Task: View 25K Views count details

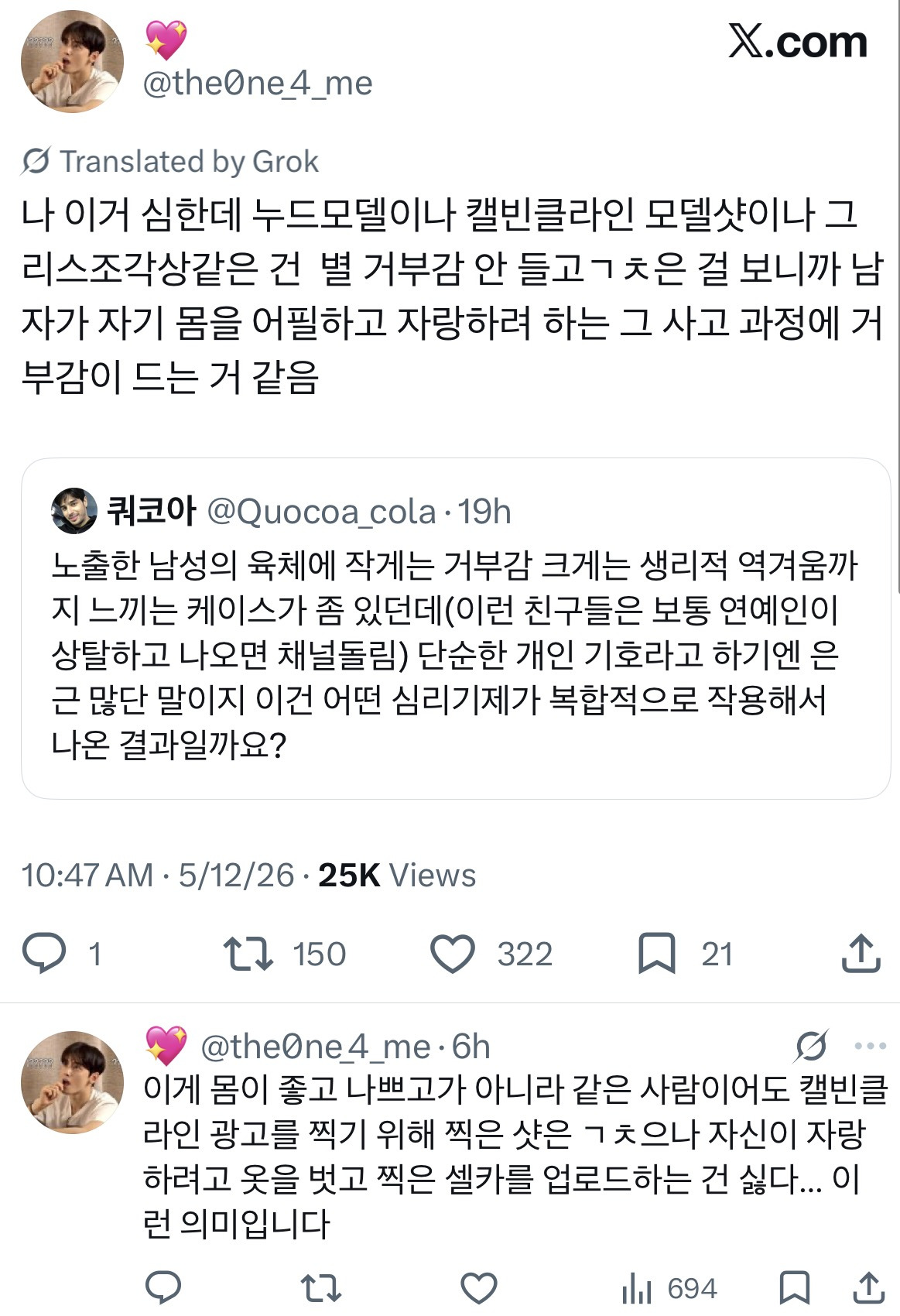Action: point(397,876)
